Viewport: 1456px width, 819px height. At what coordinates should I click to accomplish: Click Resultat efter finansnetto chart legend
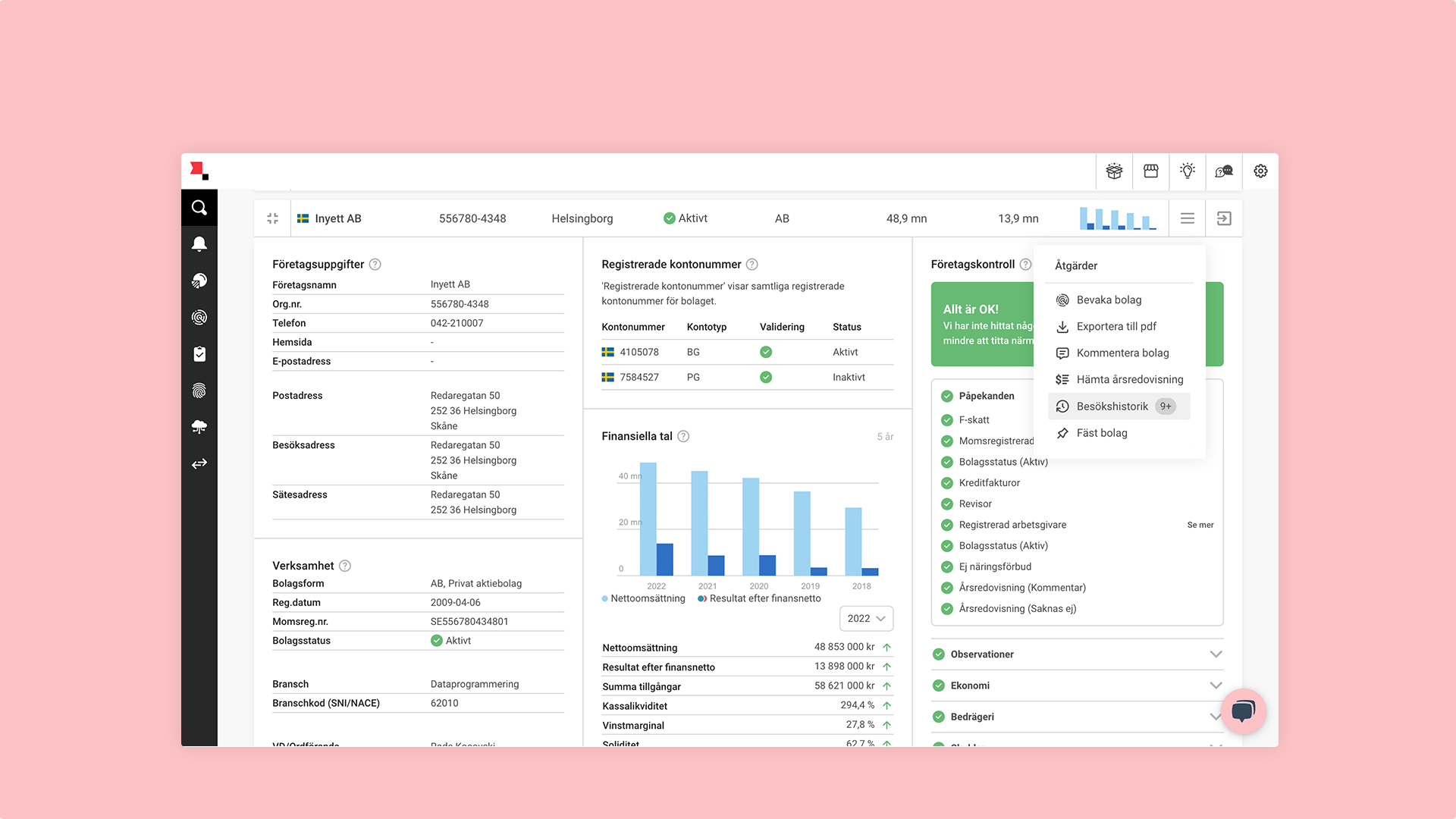click(x=760, y=598)
